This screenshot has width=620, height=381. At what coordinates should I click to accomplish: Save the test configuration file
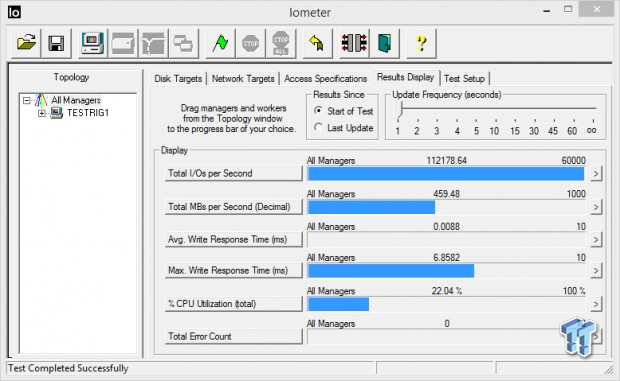tap(57, 43)
